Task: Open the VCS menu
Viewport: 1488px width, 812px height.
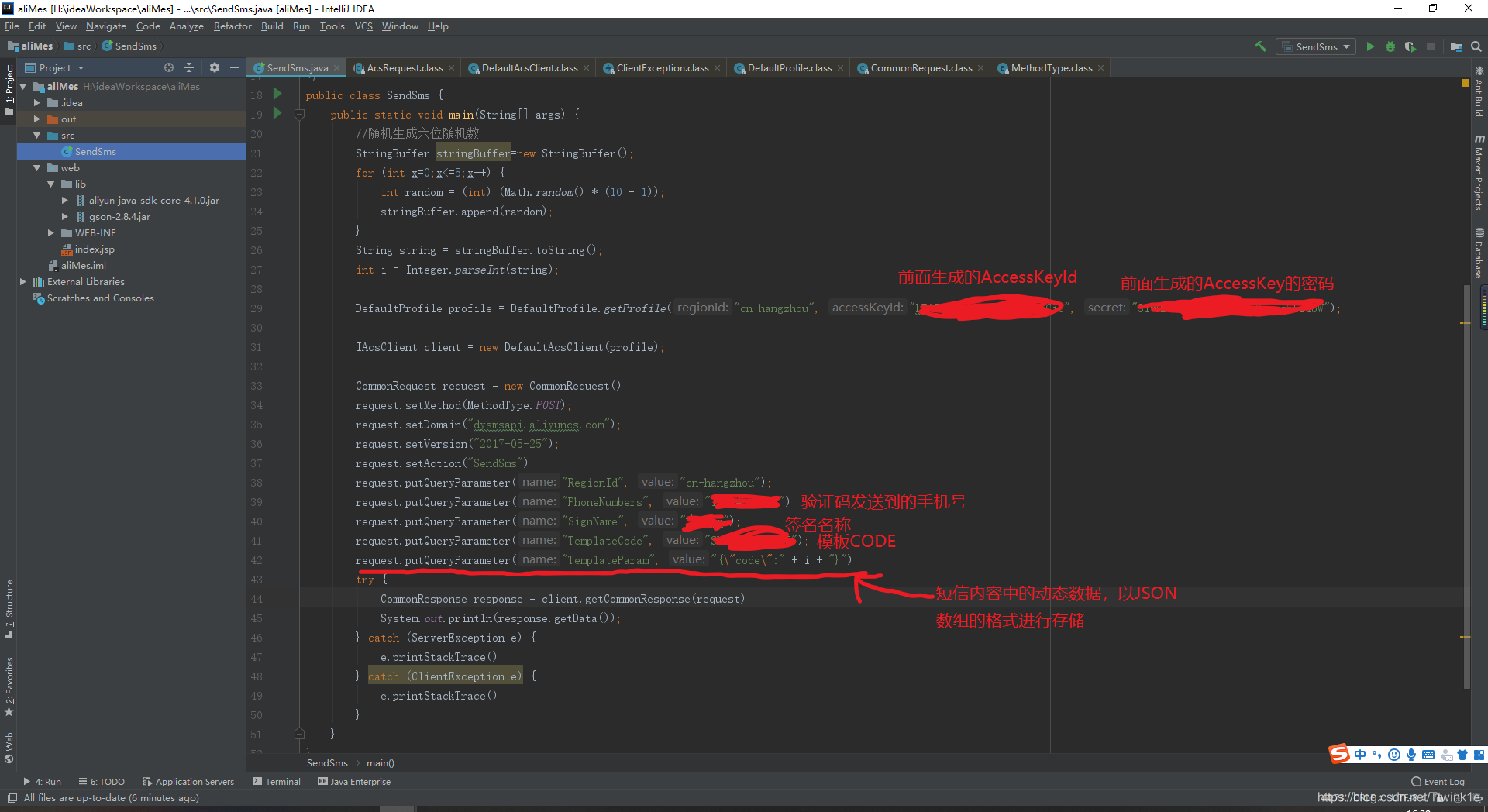Action: [363, 26]
